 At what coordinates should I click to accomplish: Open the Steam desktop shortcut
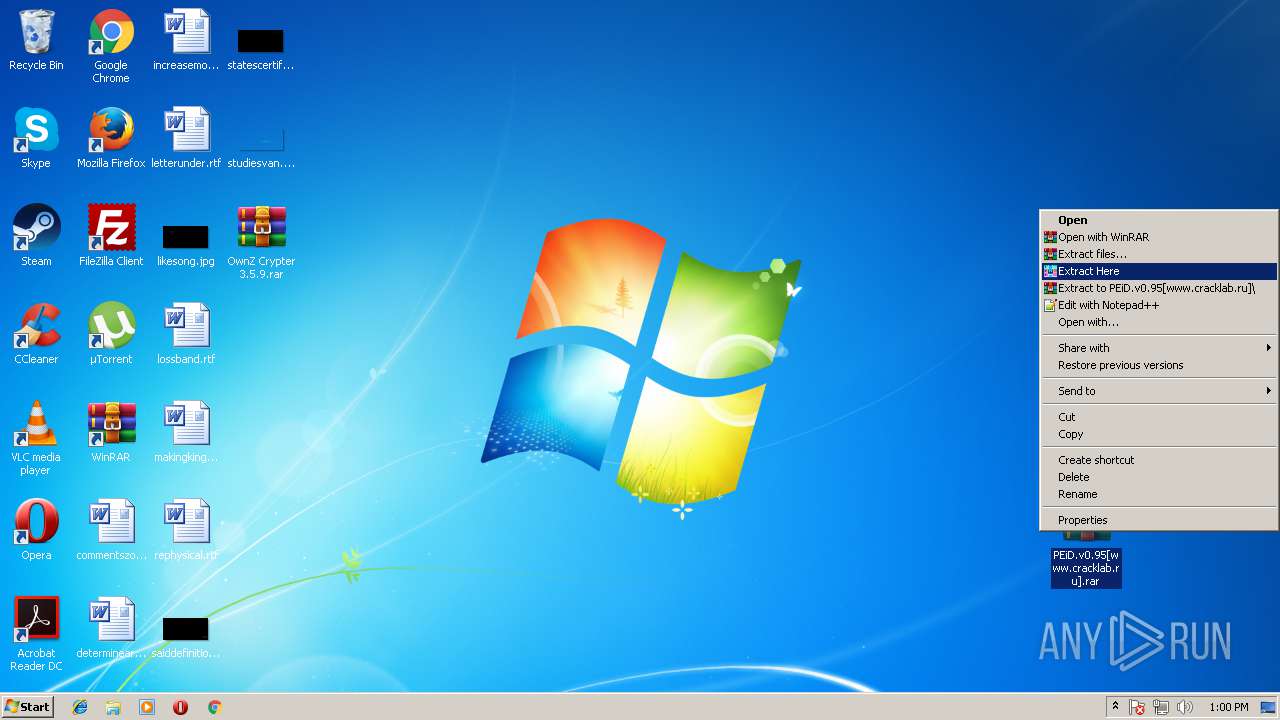[36, 236]
